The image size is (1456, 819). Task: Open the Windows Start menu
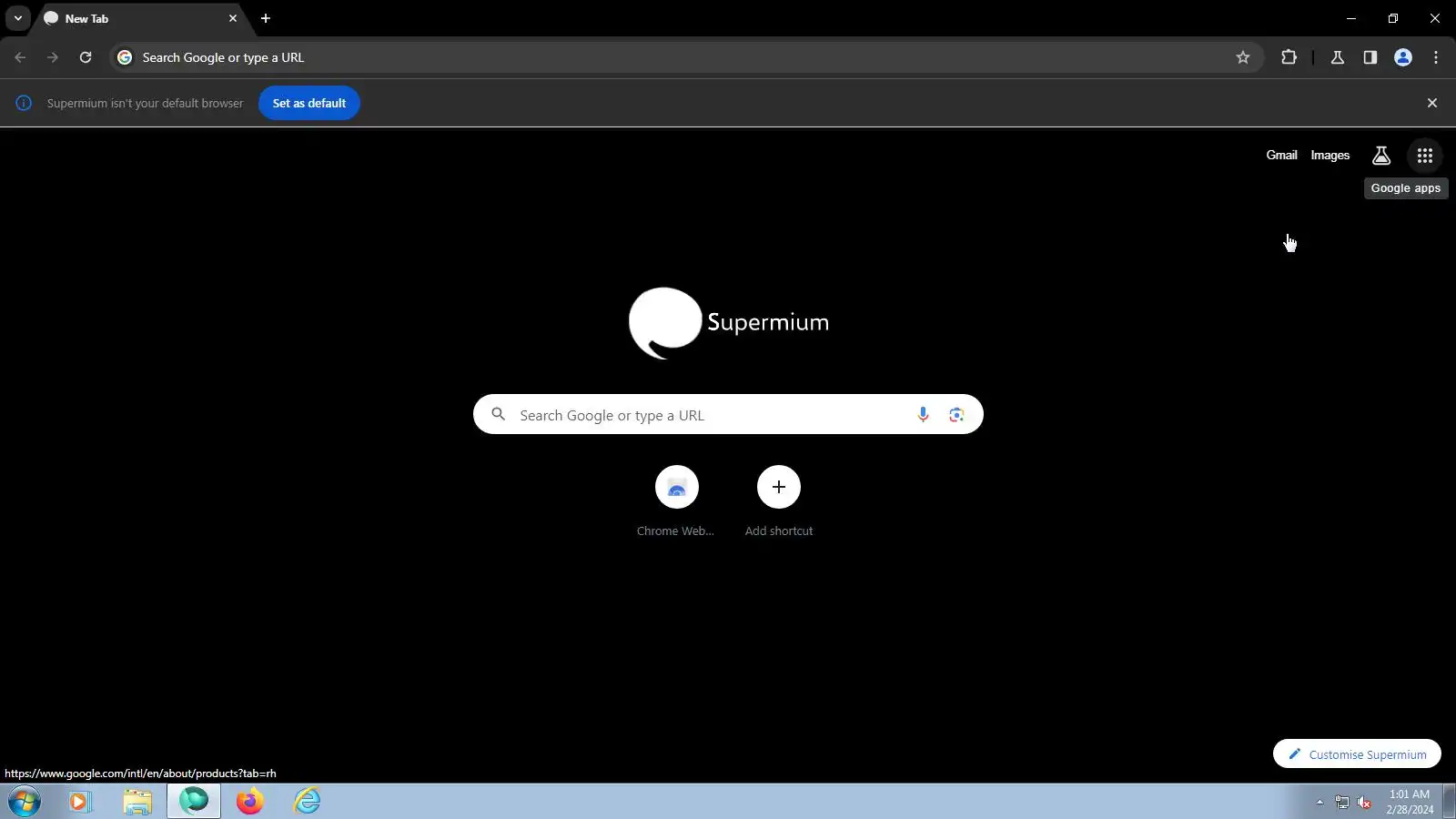25,802
